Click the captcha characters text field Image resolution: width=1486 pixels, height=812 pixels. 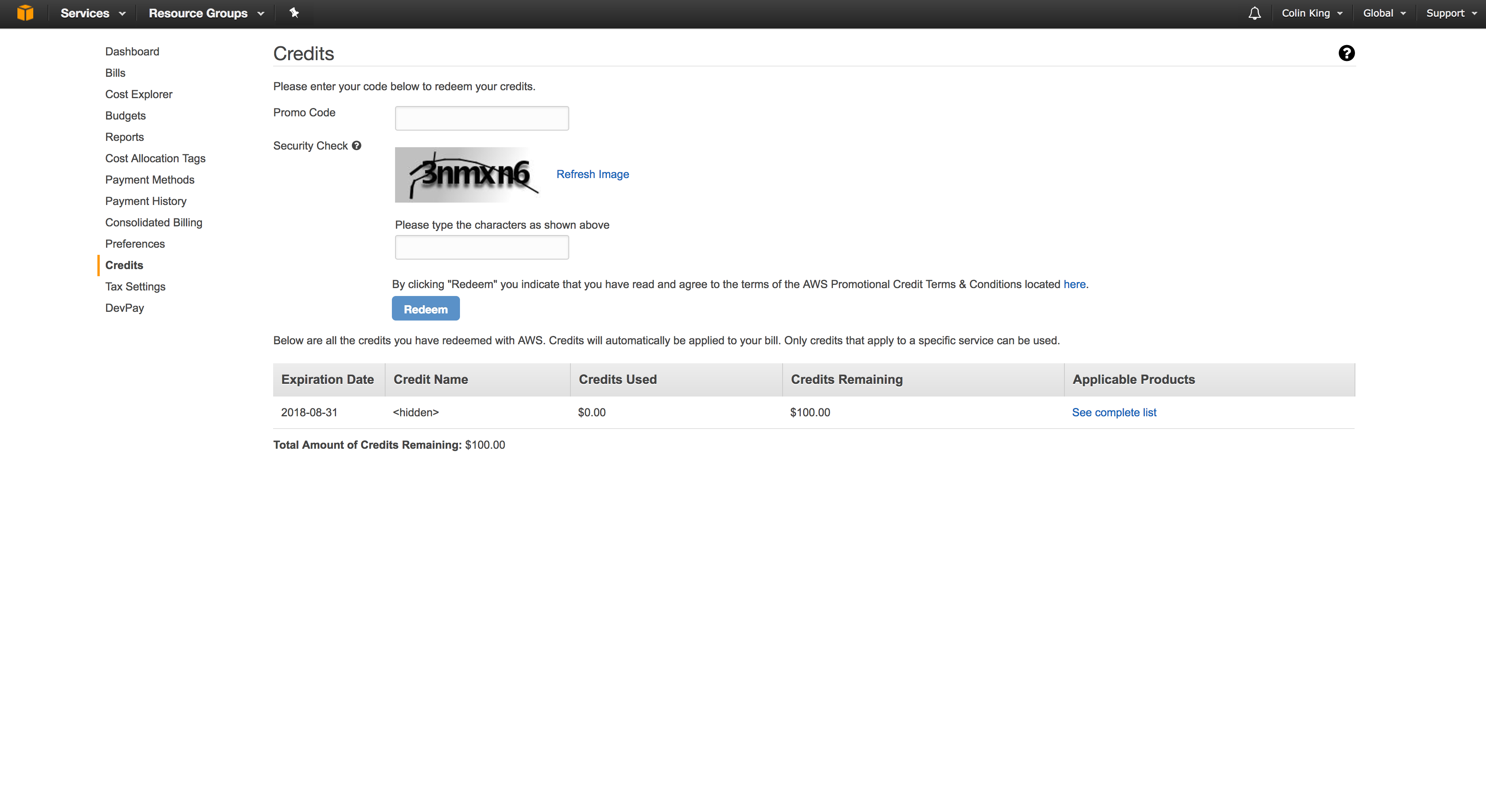482,247
